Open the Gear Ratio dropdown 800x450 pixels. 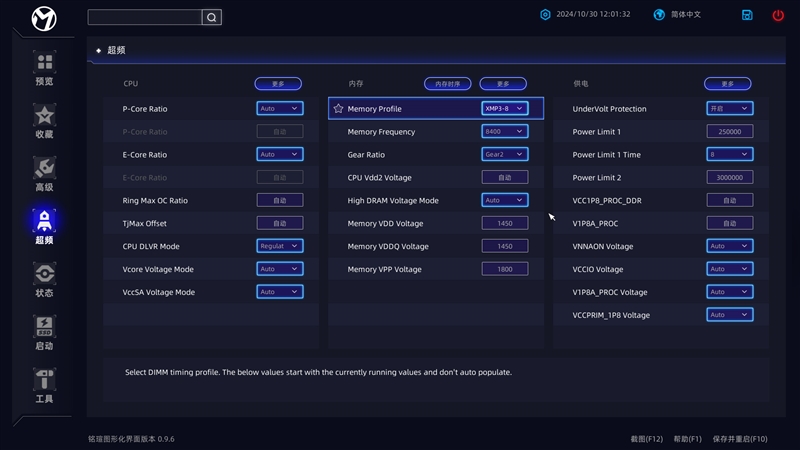[x=504, y=155]
